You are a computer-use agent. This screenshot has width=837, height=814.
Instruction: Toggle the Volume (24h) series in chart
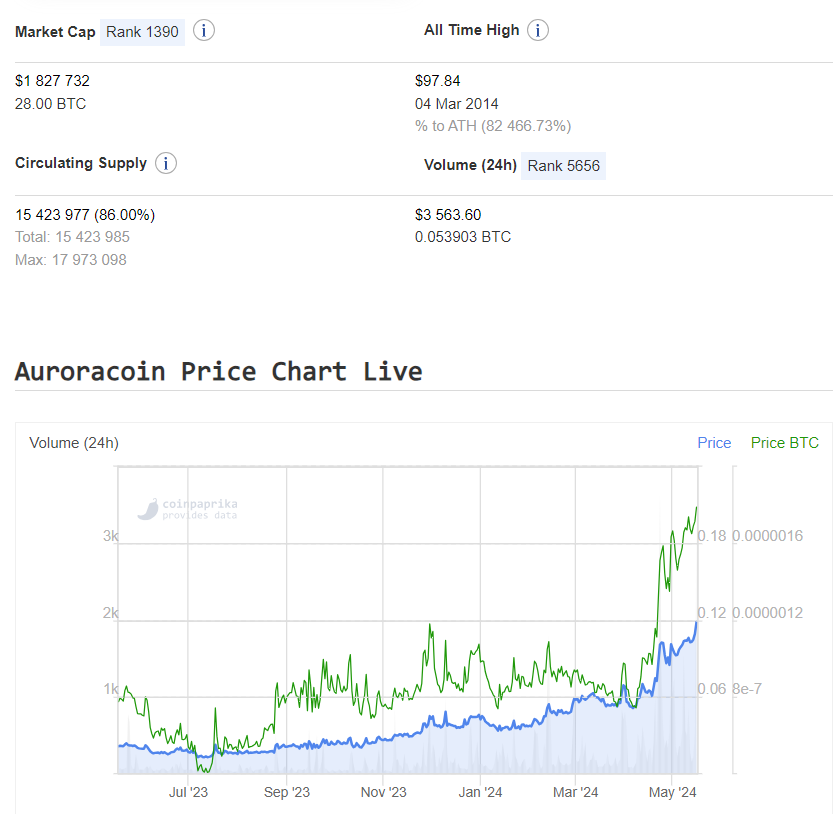coord(74,443)
